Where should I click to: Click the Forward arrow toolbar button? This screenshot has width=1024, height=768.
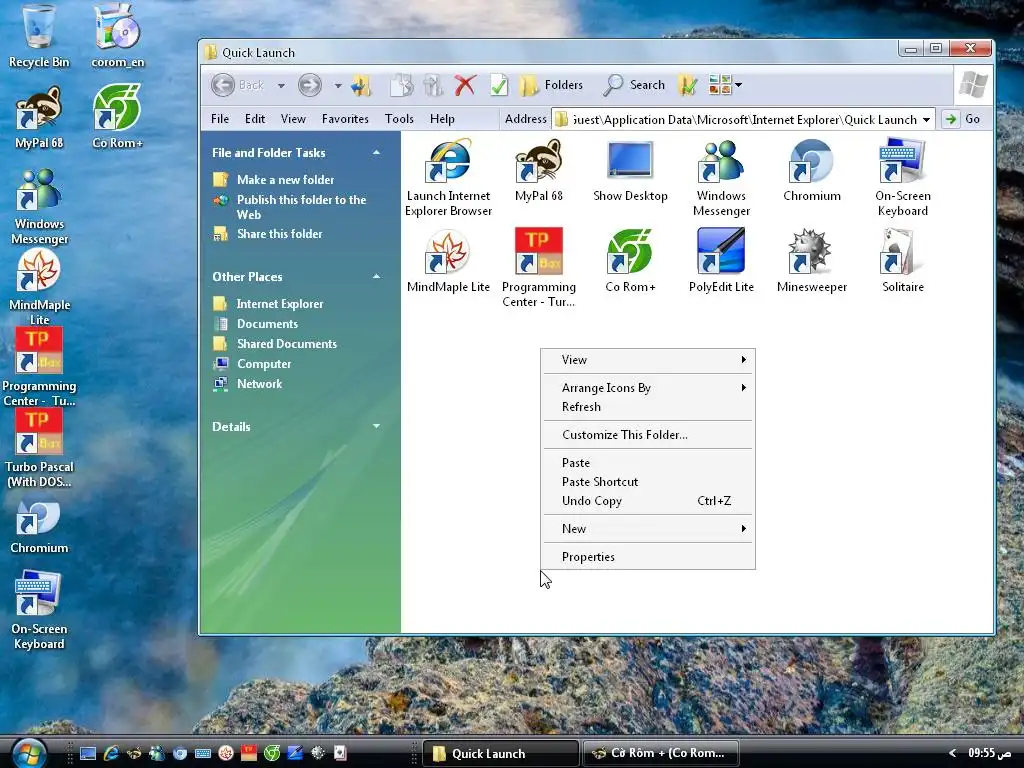[x=310, y=85]
